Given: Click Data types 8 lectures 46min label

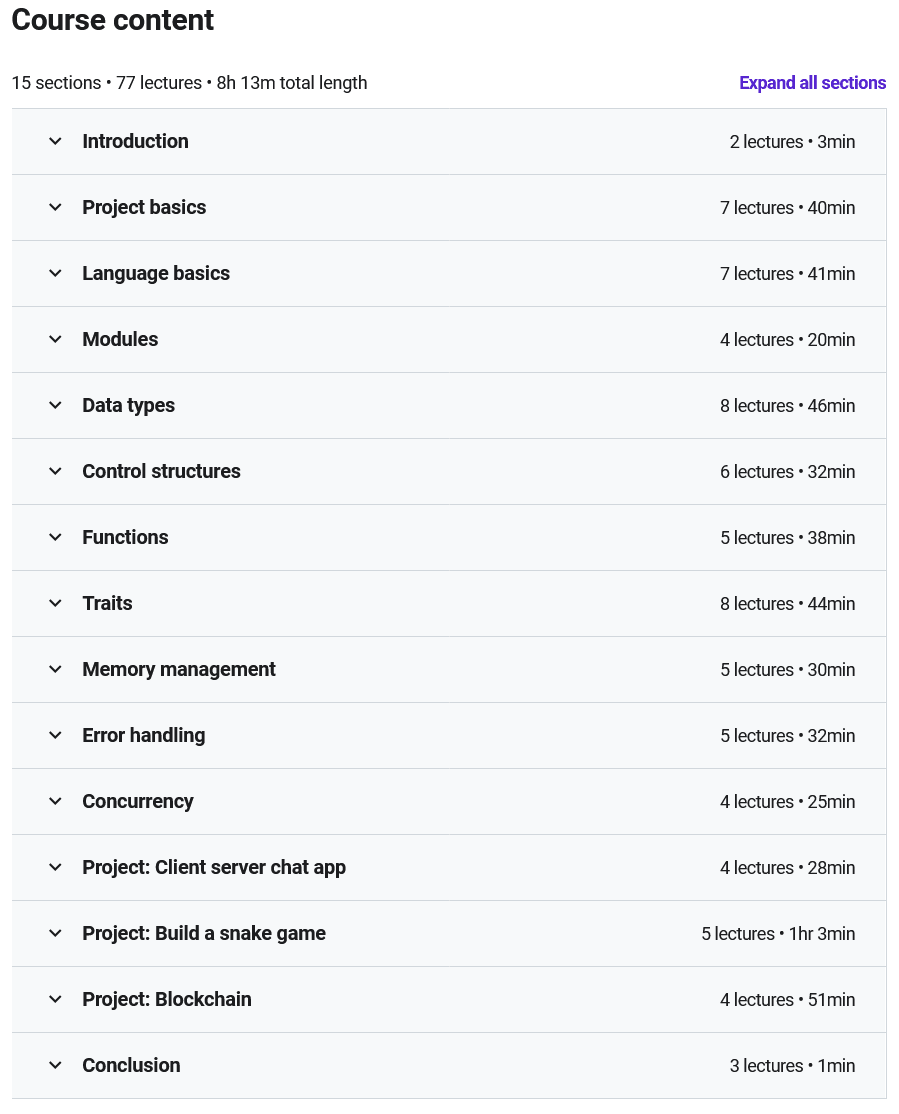Looking at the screenshot, I should tap(787, 406).
